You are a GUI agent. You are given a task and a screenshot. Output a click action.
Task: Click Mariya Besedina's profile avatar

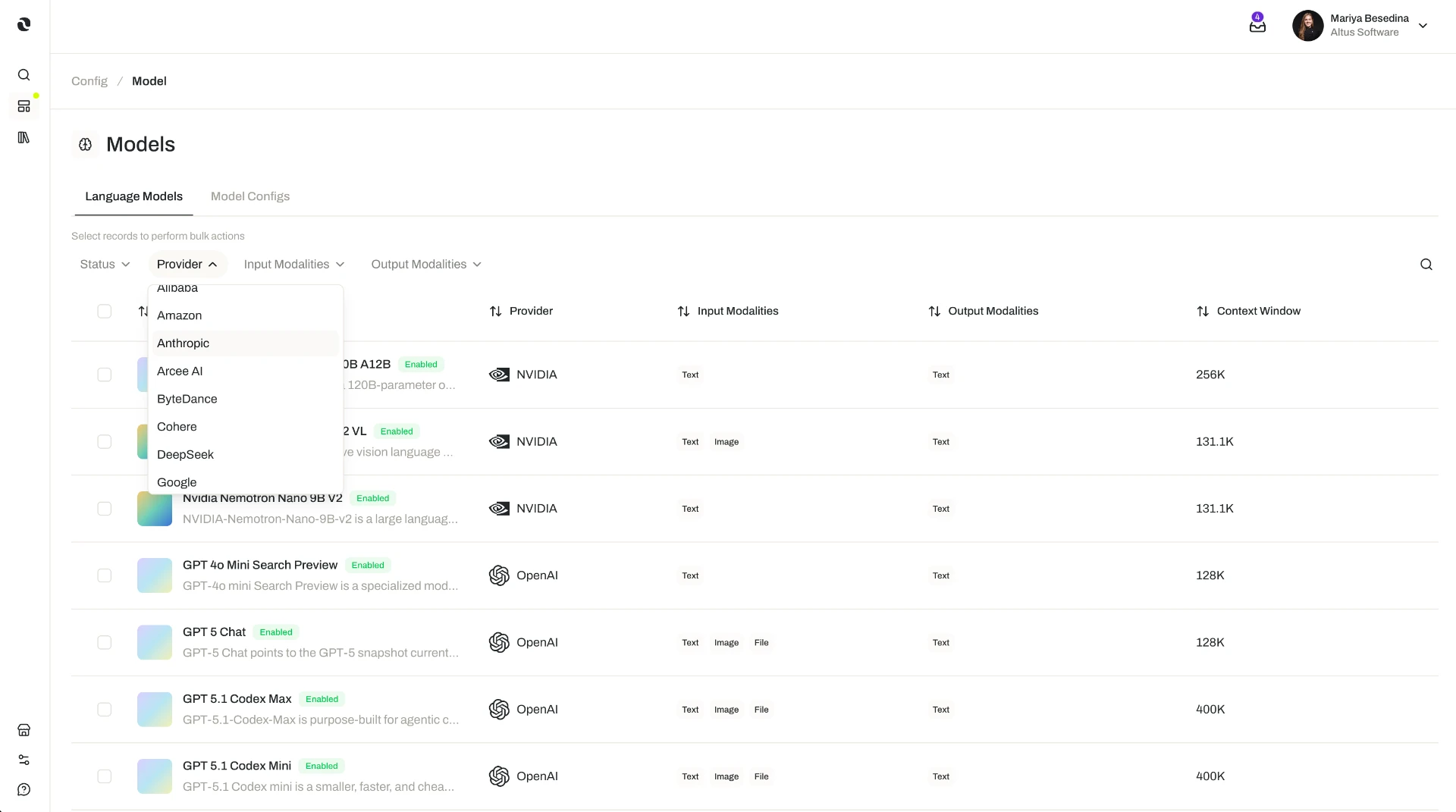(x=1308, y=26)
